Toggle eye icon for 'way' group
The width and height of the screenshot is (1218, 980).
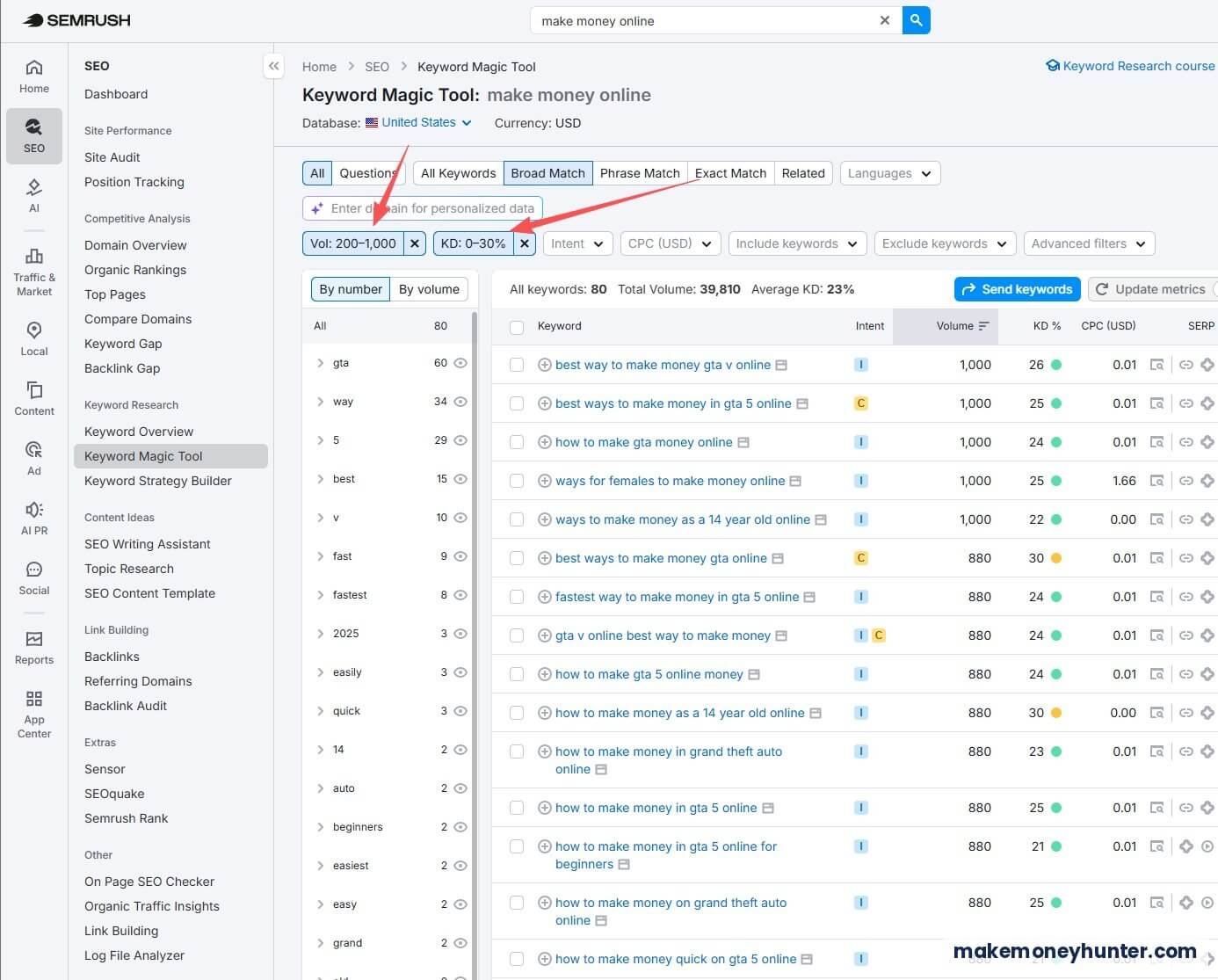460,402
